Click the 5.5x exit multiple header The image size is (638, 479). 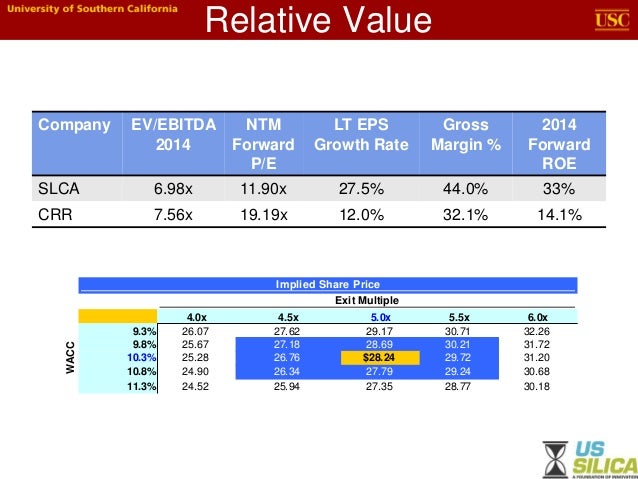459,317
